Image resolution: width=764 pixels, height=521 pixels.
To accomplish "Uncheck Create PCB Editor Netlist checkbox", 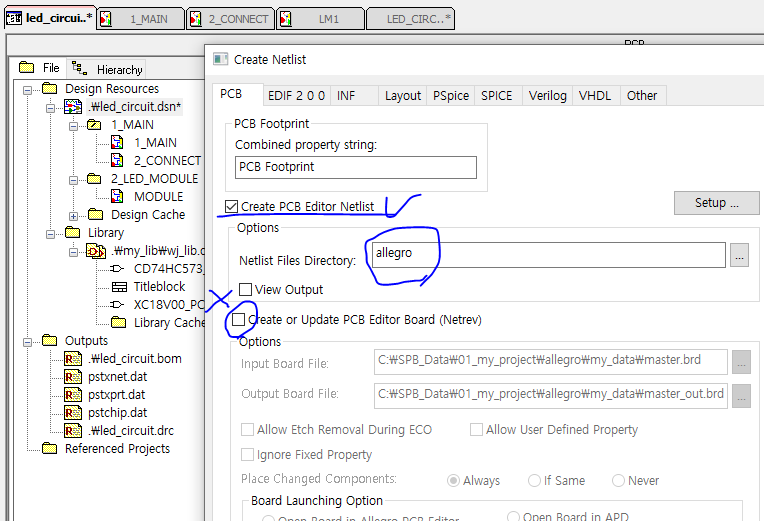I will [231, 207].
